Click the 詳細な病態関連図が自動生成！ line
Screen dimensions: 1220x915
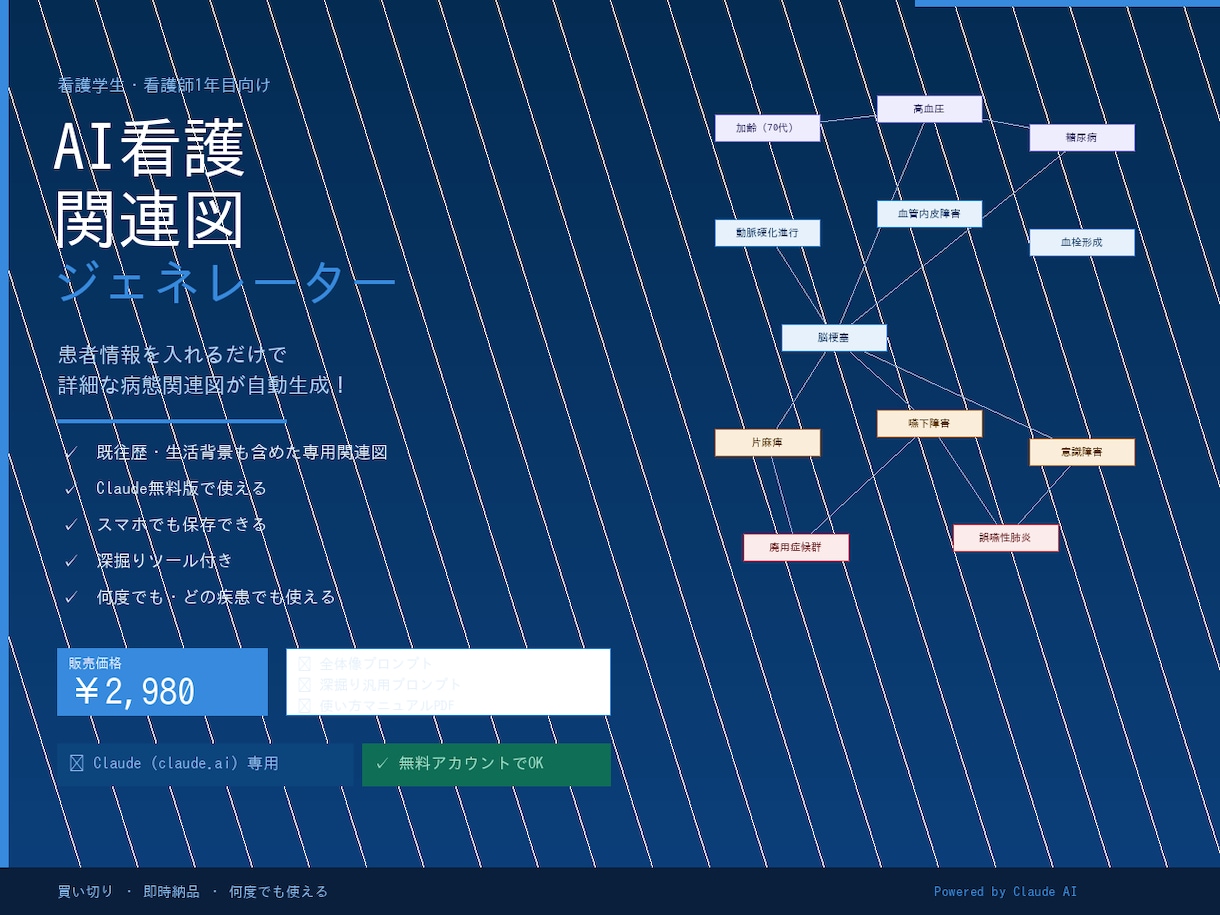click(x=203, y=386)
